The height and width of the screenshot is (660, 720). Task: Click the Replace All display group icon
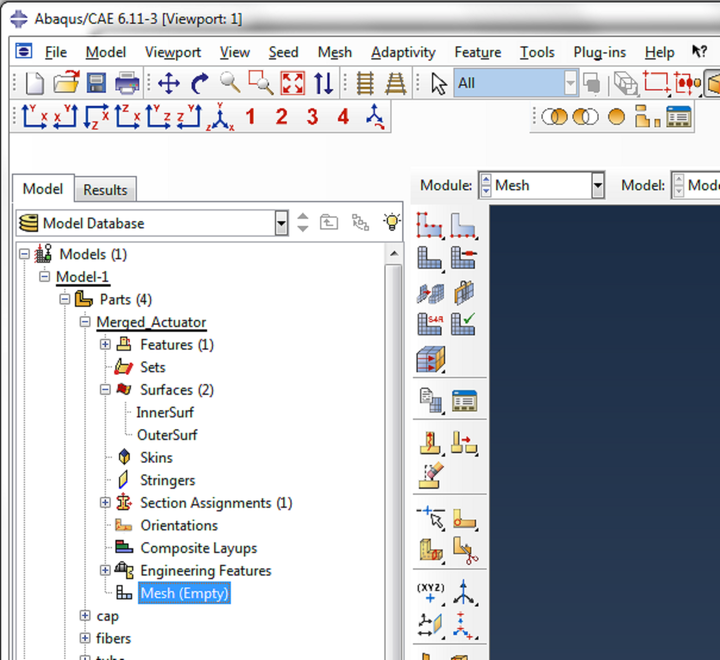coord(616,117)
